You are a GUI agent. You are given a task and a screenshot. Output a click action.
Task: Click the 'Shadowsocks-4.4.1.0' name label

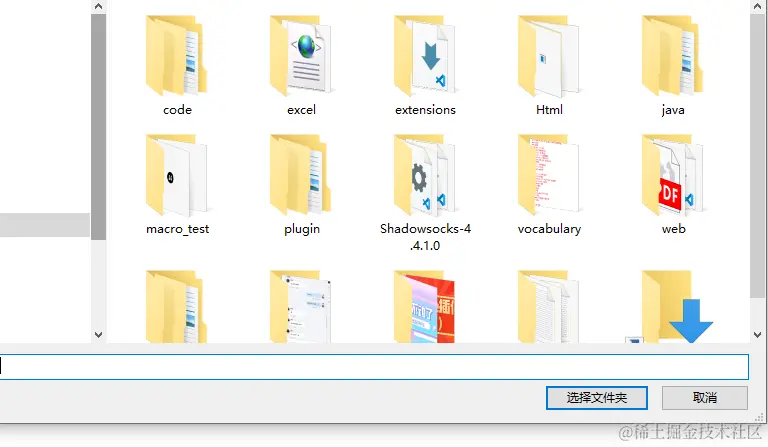tap(425, 237)
